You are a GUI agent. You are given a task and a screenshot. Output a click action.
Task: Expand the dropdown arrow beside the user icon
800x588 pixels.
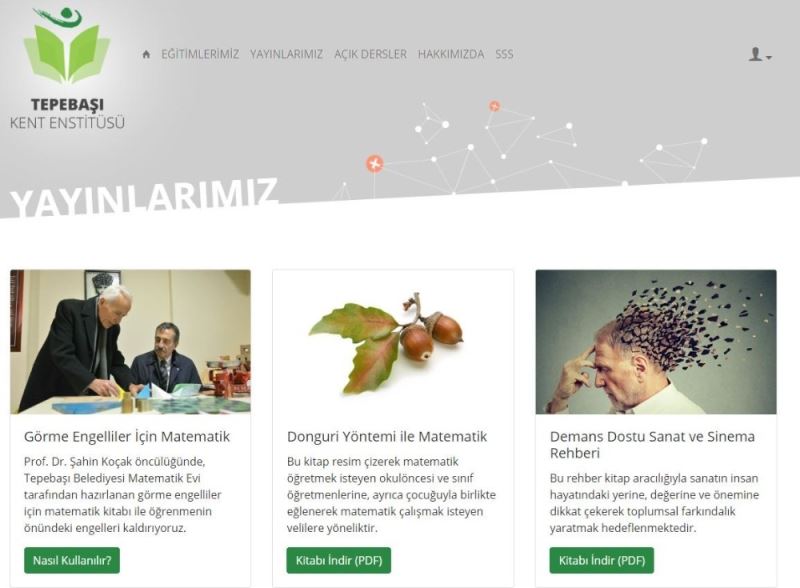coord(769,57)
